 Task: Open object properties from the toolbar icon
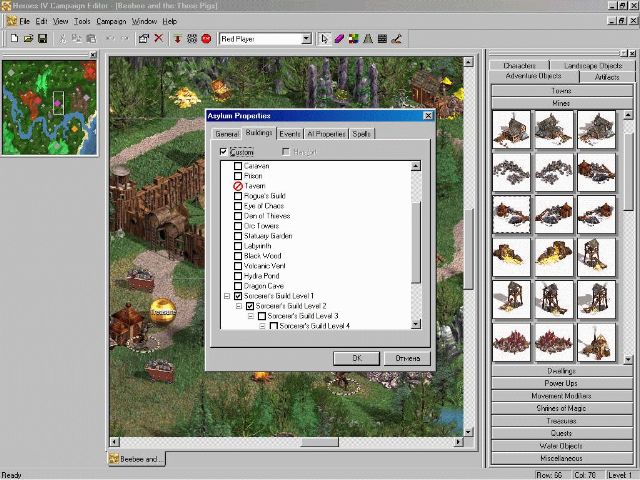(x=144, y=39)
